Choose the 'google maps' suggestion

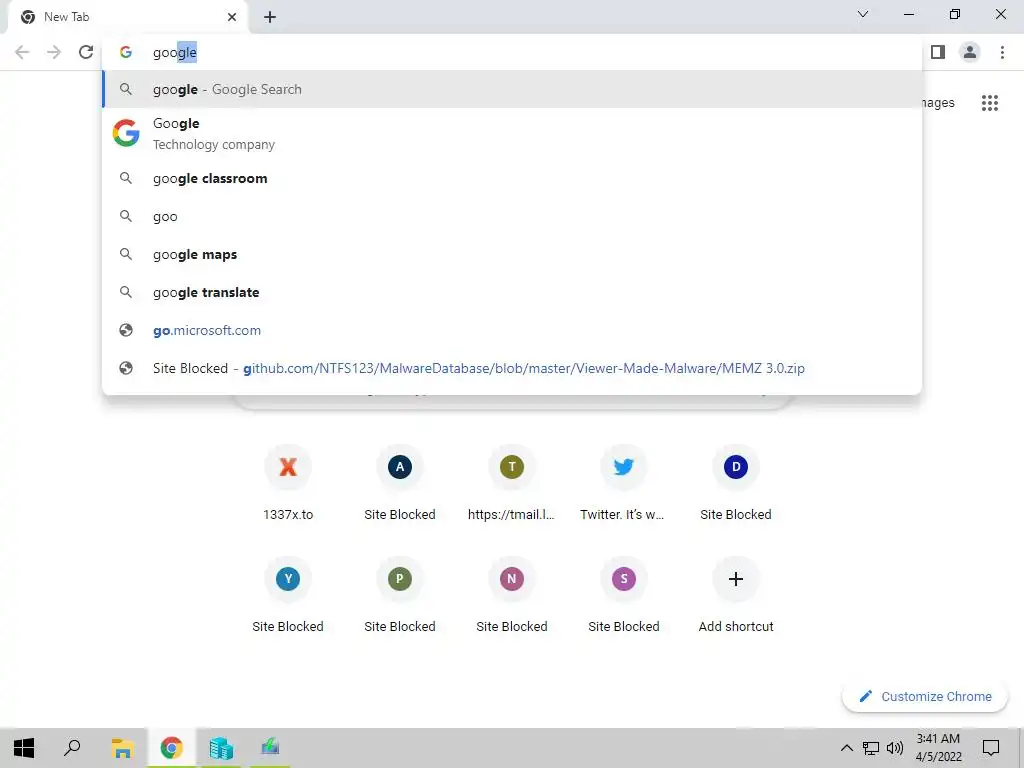pyautogui.click(x=512, y=254)
